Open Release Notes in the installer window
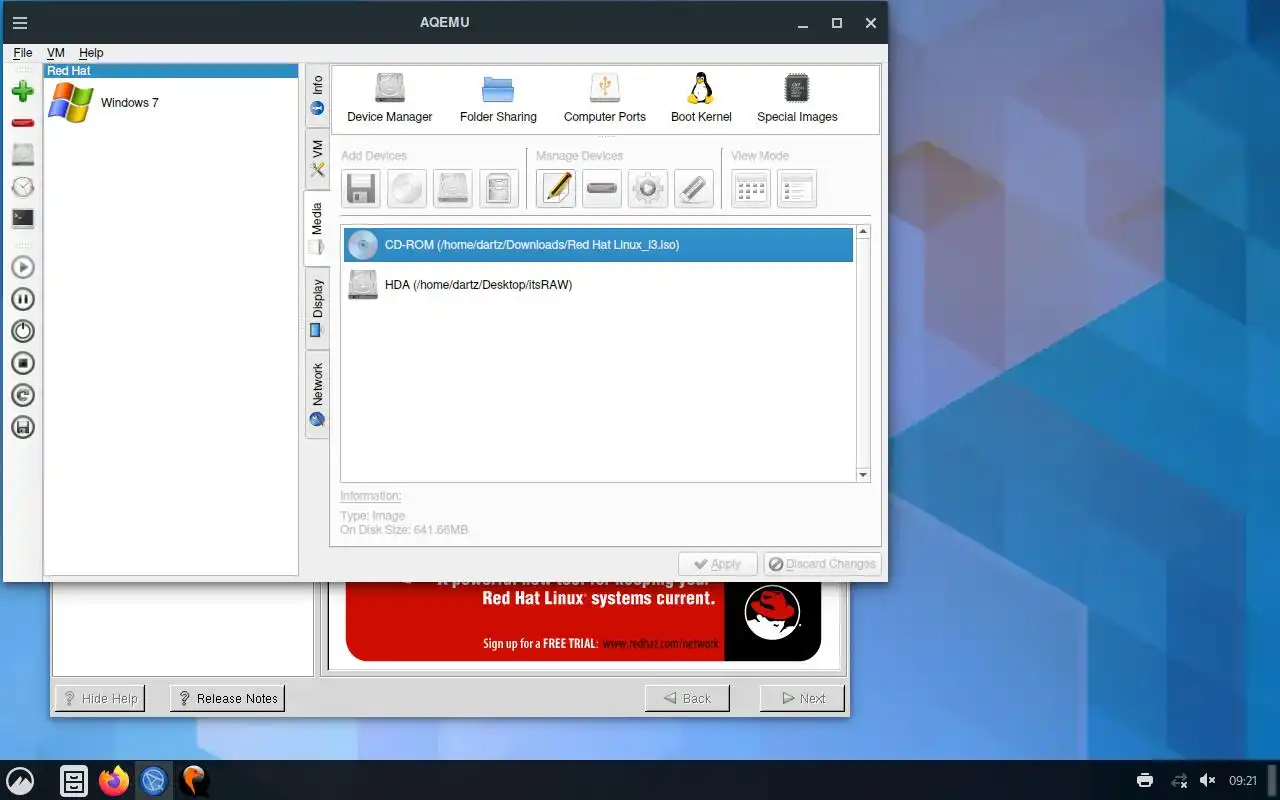 pos(227,698)
